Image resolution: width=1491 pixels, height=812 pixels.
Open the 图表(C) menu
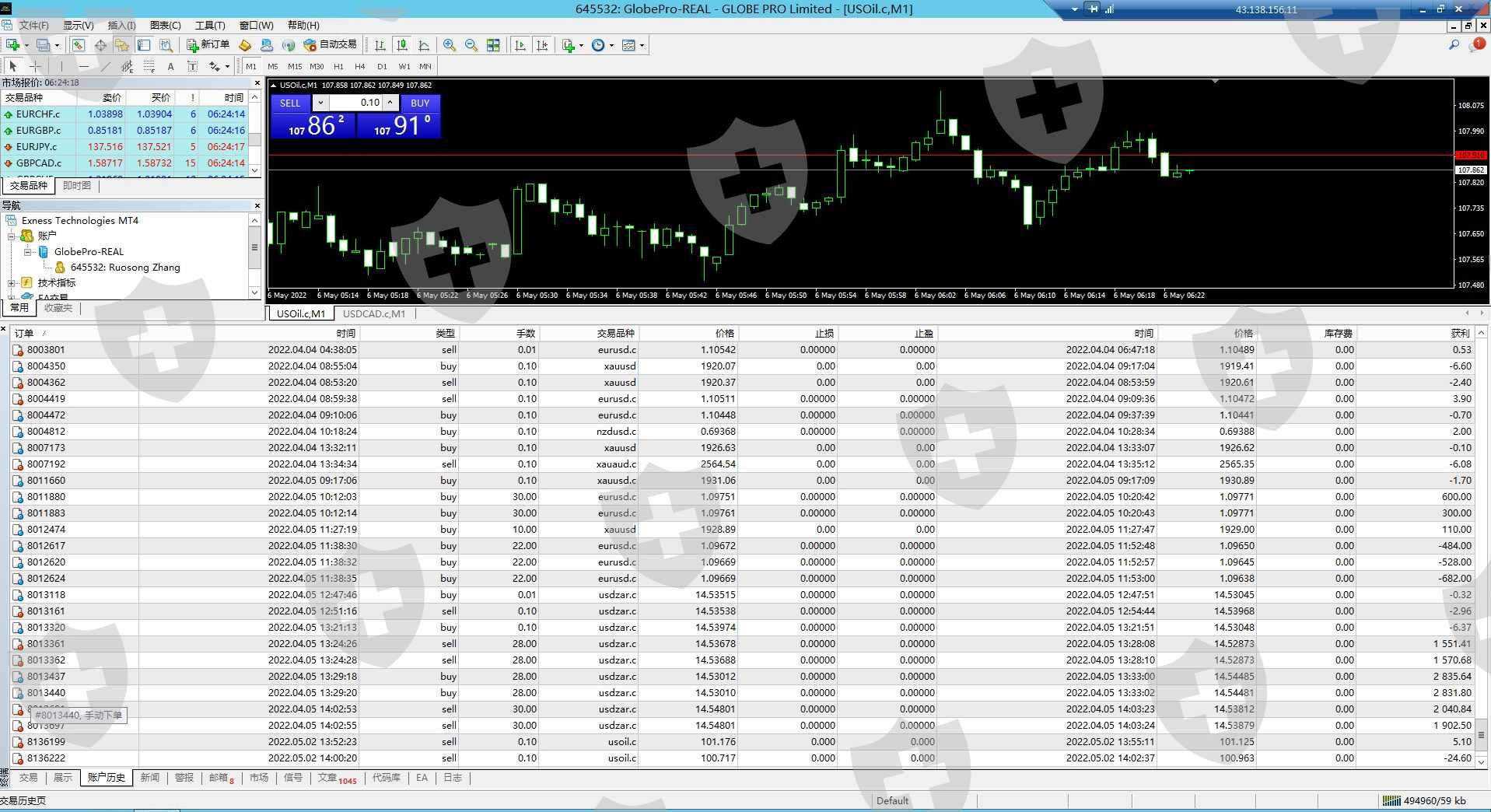coord(165,25)
